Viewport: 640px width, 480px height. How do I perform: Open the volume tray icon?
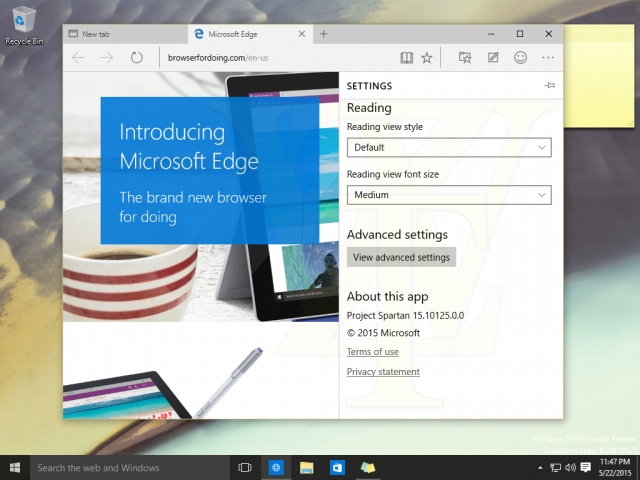click(x=570, y=468)
